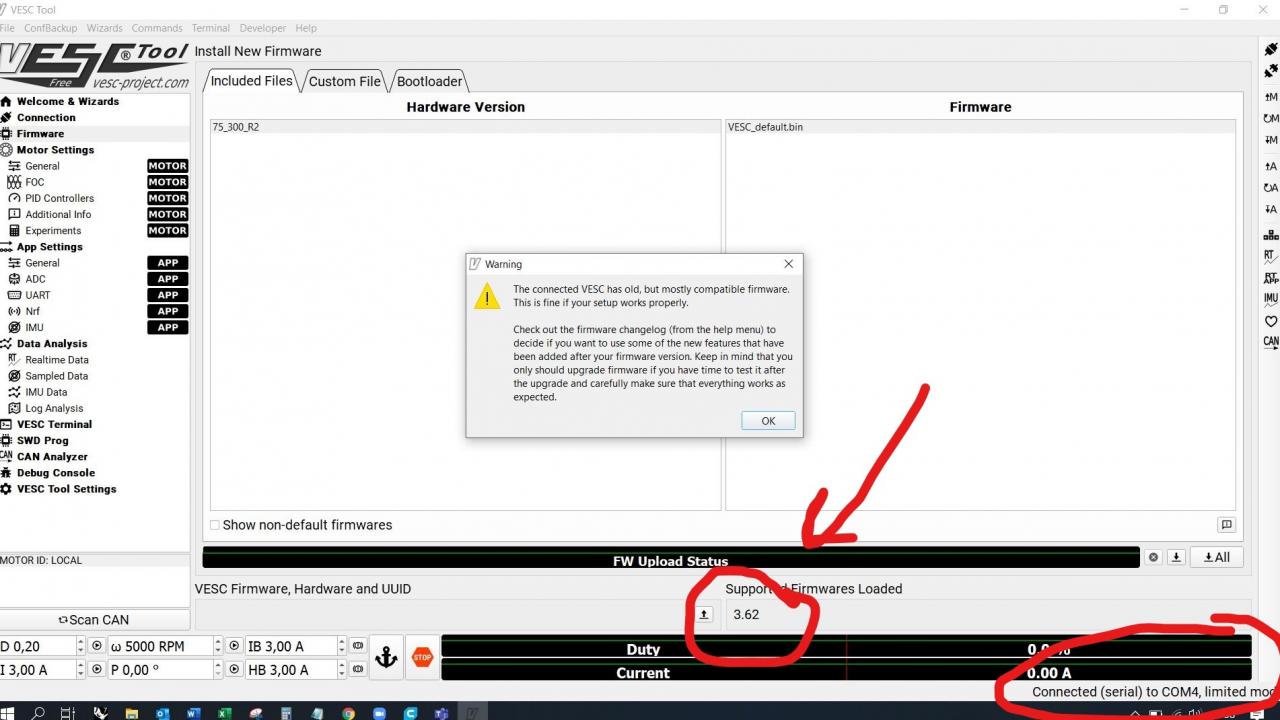Click the D 0,20 duty spinbox arrows

pos(83,646)
